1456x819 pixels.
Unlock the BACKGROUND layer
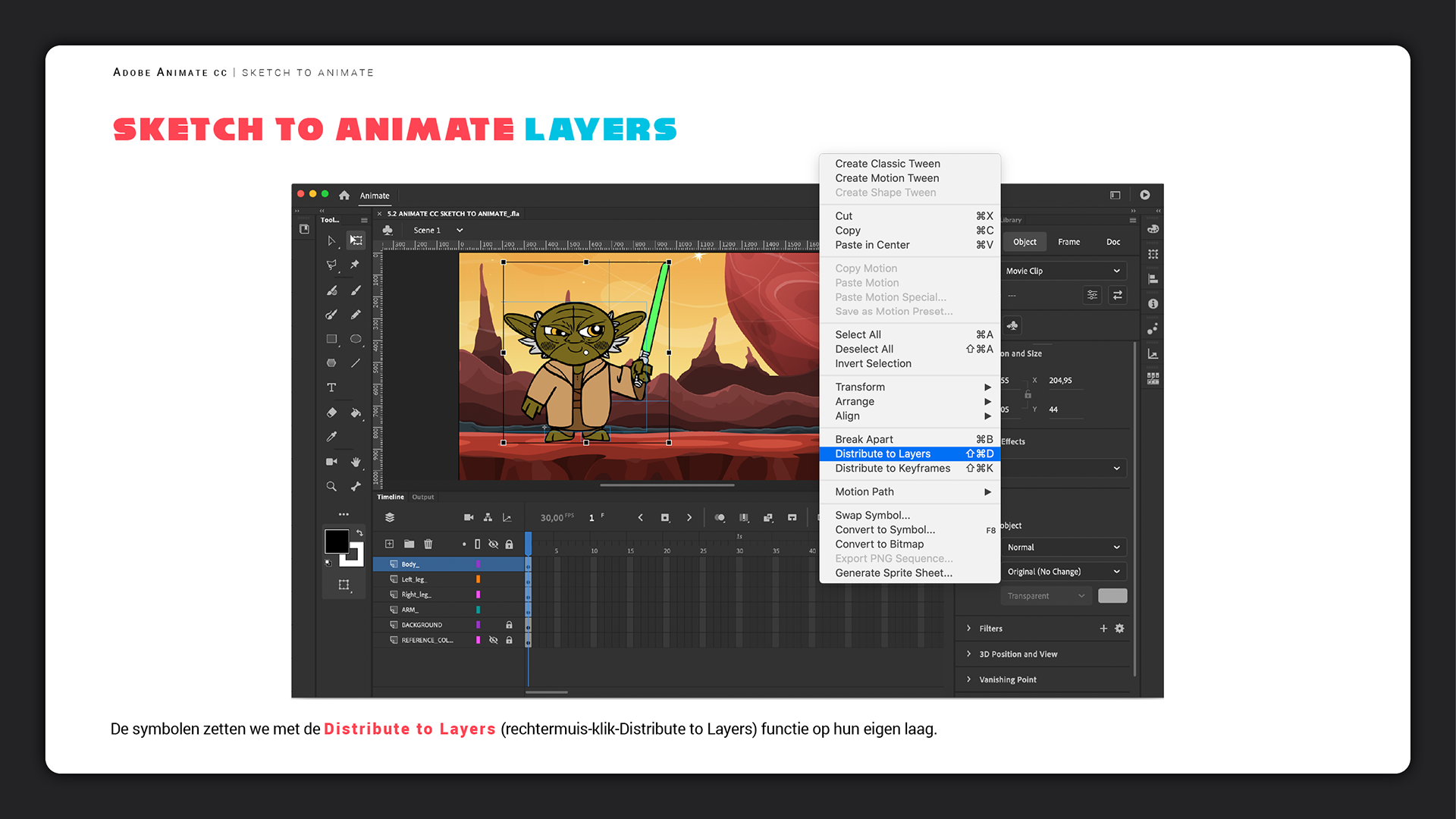point(509,625)
